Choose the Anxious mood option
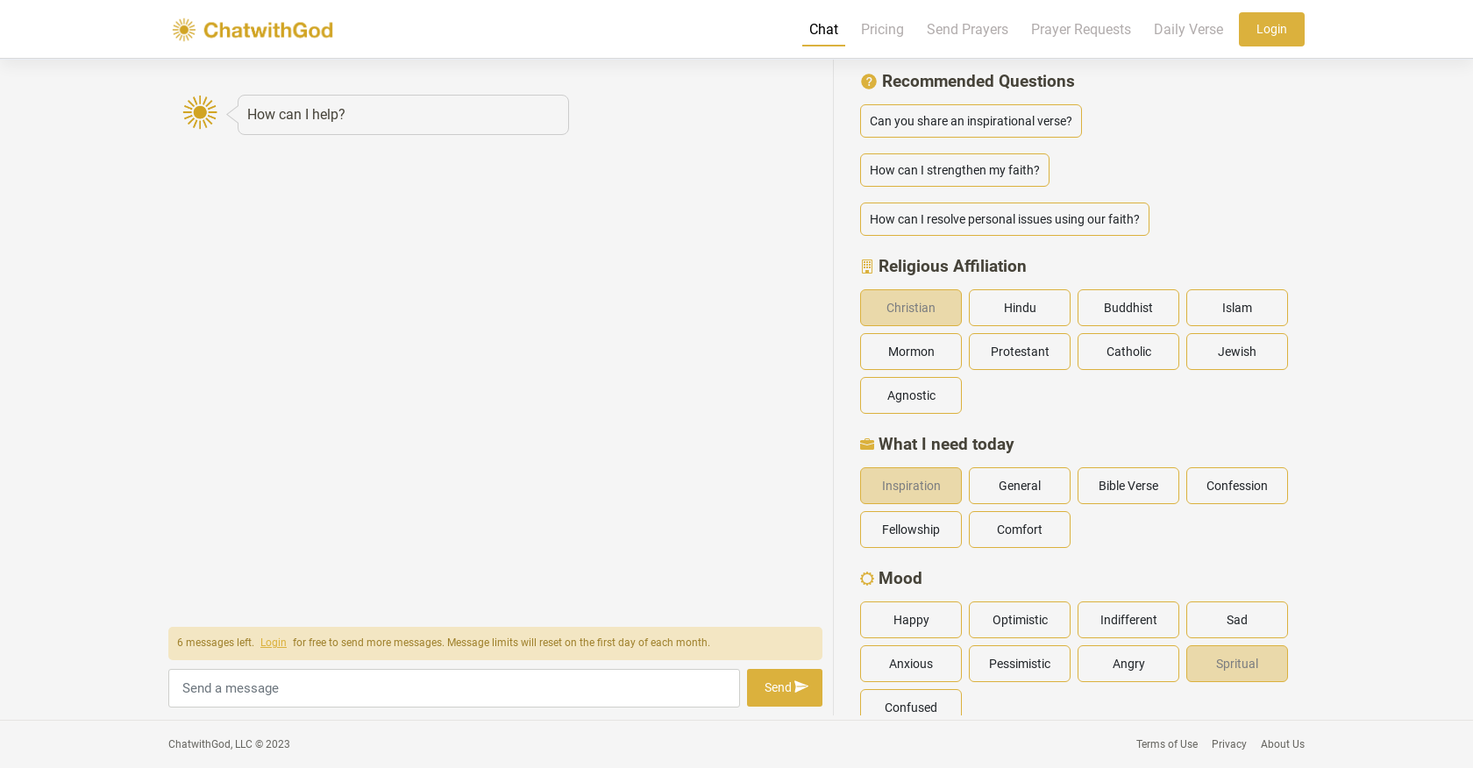1473x768 pixels. (910, 664)
